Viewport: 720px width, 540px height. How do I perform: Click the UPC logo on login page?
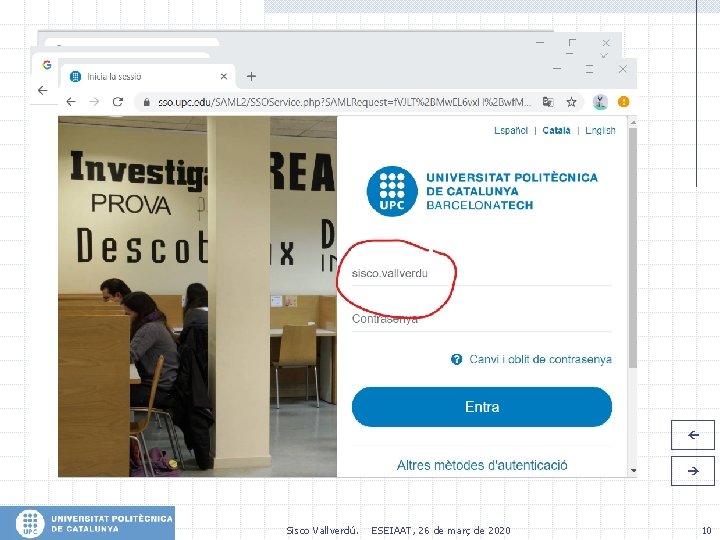pyautogui.click(x=482, y=191)
